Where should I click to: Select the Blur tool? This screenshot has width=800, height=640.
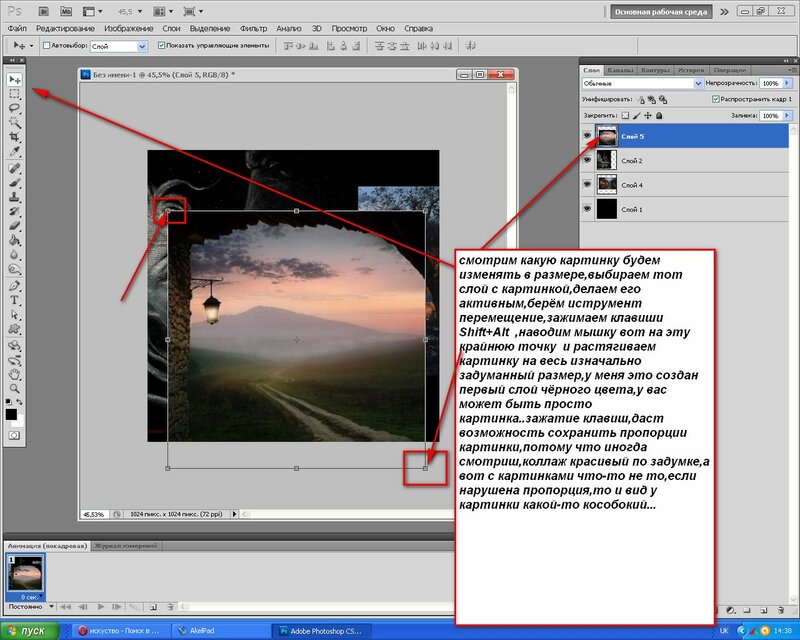tap(14, 254)
